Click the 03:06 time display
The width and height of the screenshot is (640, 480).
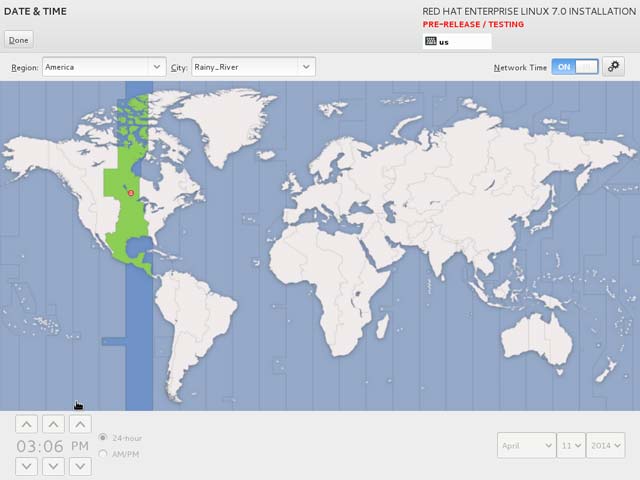(40, 446)
